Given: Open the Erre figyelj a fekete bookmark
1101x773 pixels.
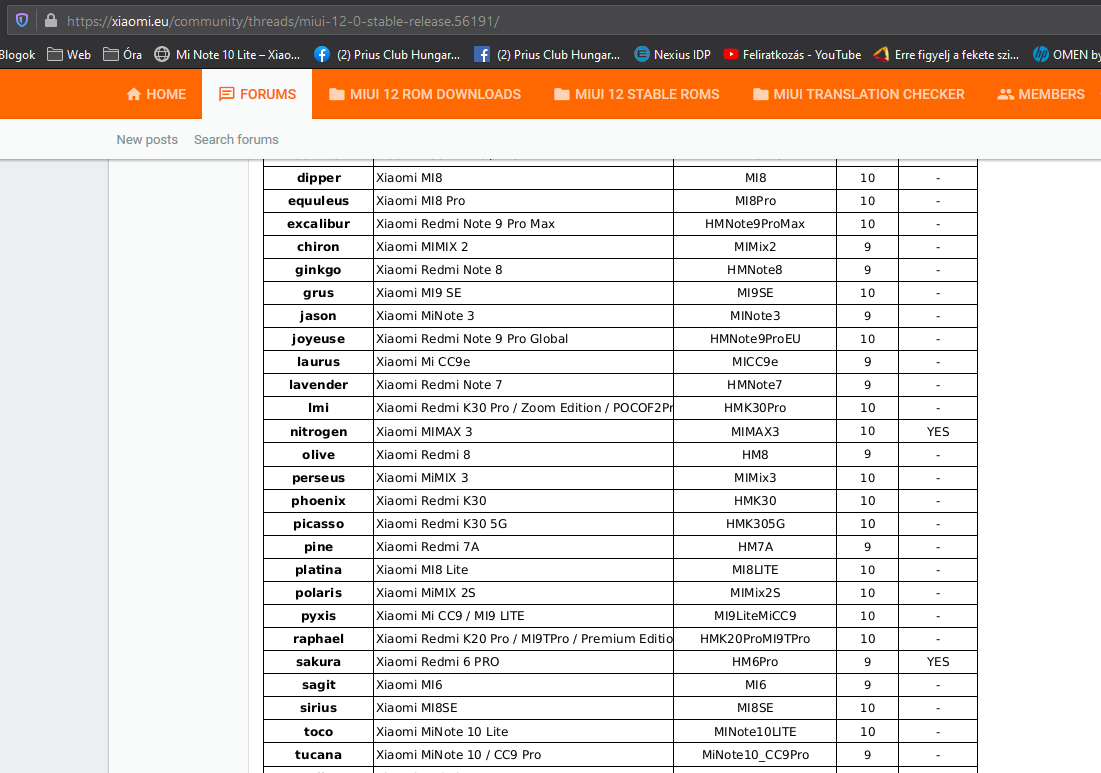Looking at the screenshot, I should click(x=947, y=55).
